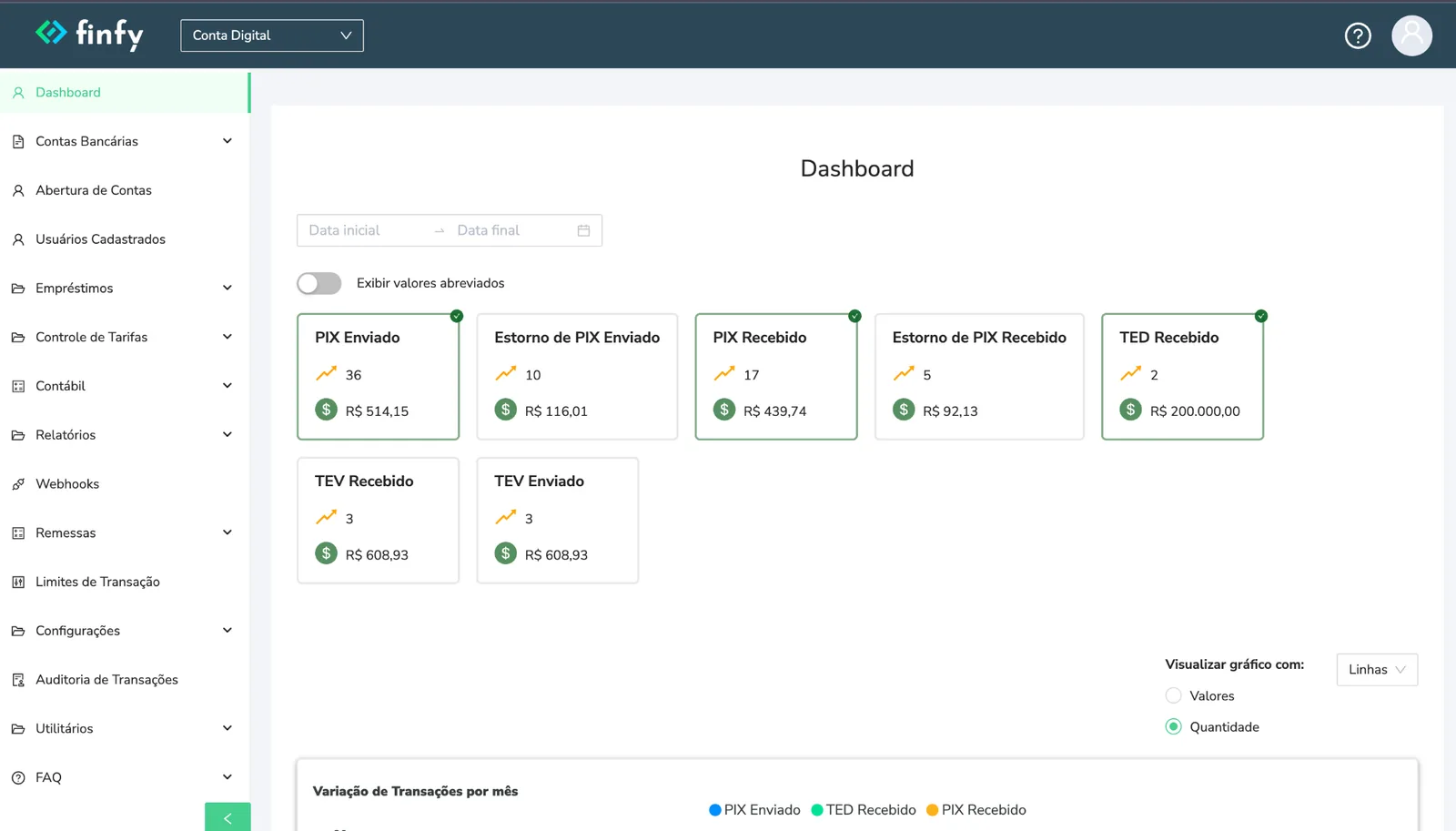Screen dimensions: 1456x831
Task: Open Usuários Cadastrados menu item
Action: 125,239
